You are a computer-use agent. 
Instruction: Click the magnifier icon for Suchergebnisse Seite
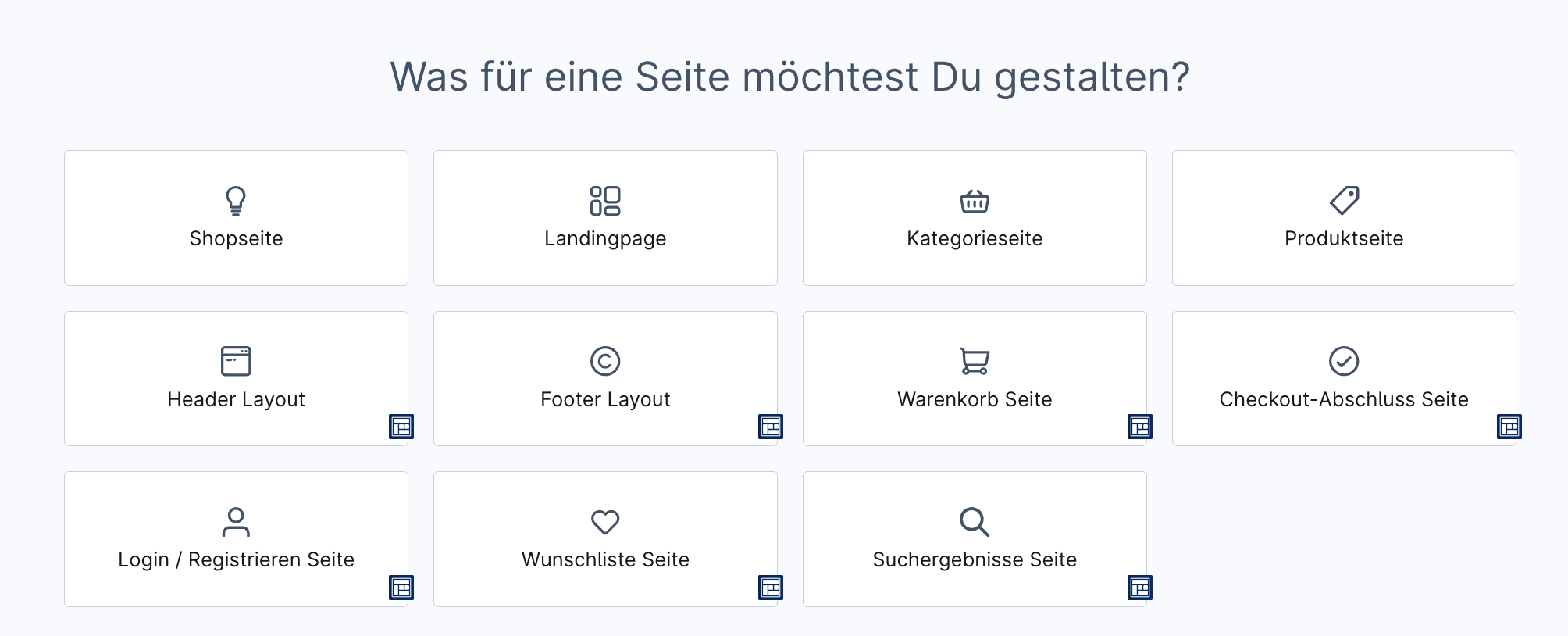tap(975, 522)
